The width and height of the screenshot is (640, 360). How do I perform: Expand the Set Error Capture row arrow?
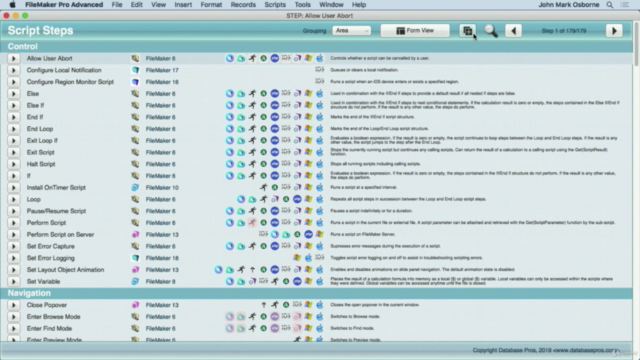(x=13, y=247)
